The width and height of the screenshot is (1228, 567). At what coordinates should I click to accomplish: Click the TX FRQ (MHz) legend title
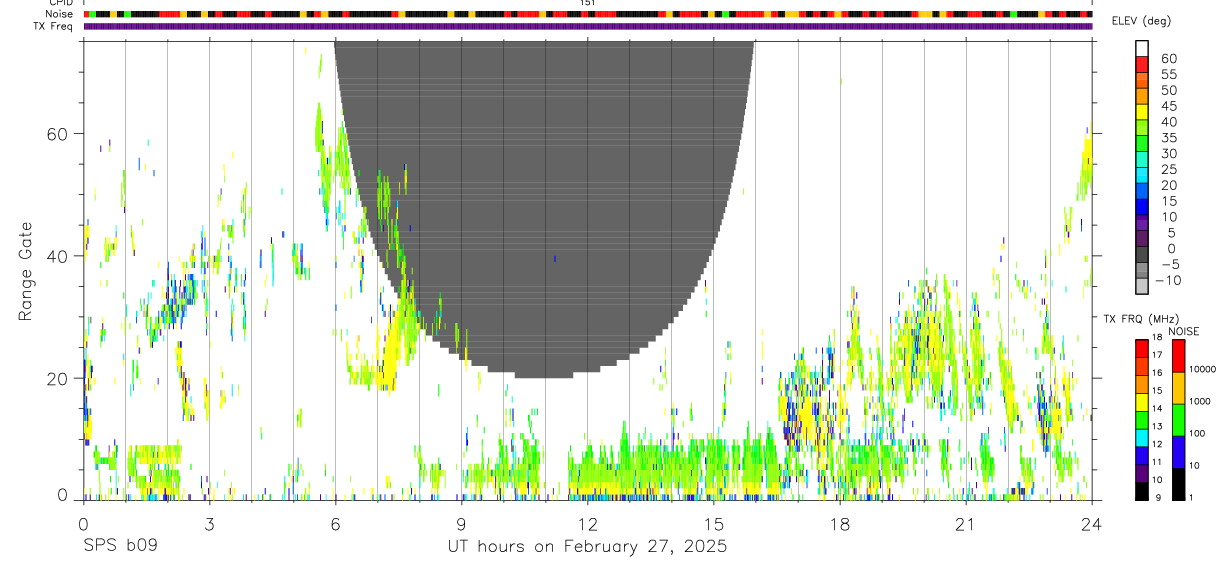(1141, 319)
